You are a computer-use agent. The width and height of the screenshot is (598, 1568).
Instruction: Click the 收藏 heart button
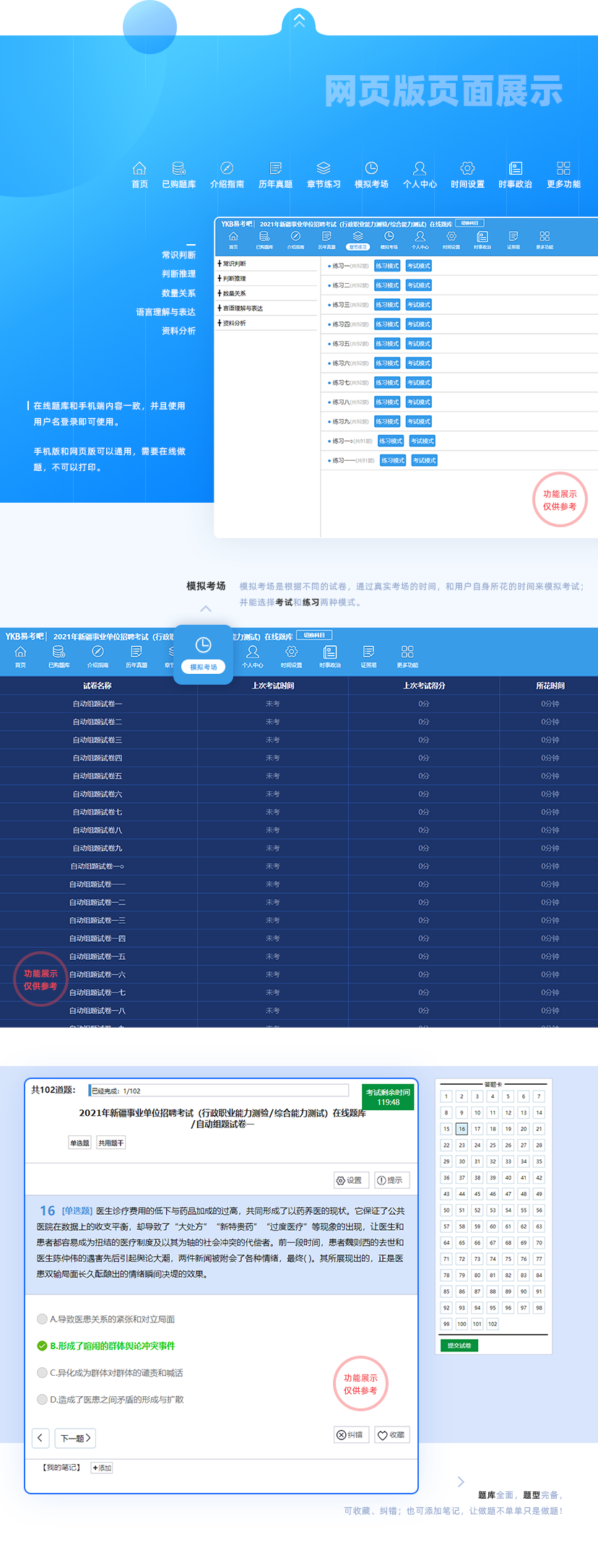pos(392,1435)
